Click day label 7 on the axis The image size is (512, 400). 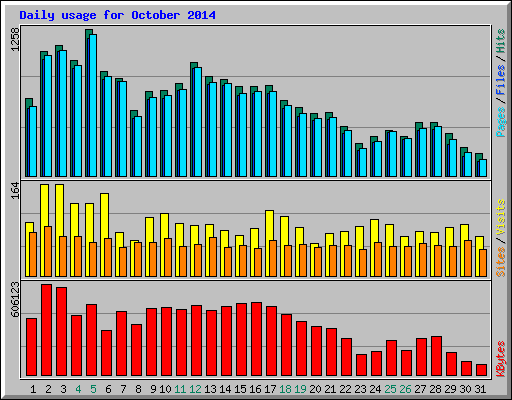[123, 389]
